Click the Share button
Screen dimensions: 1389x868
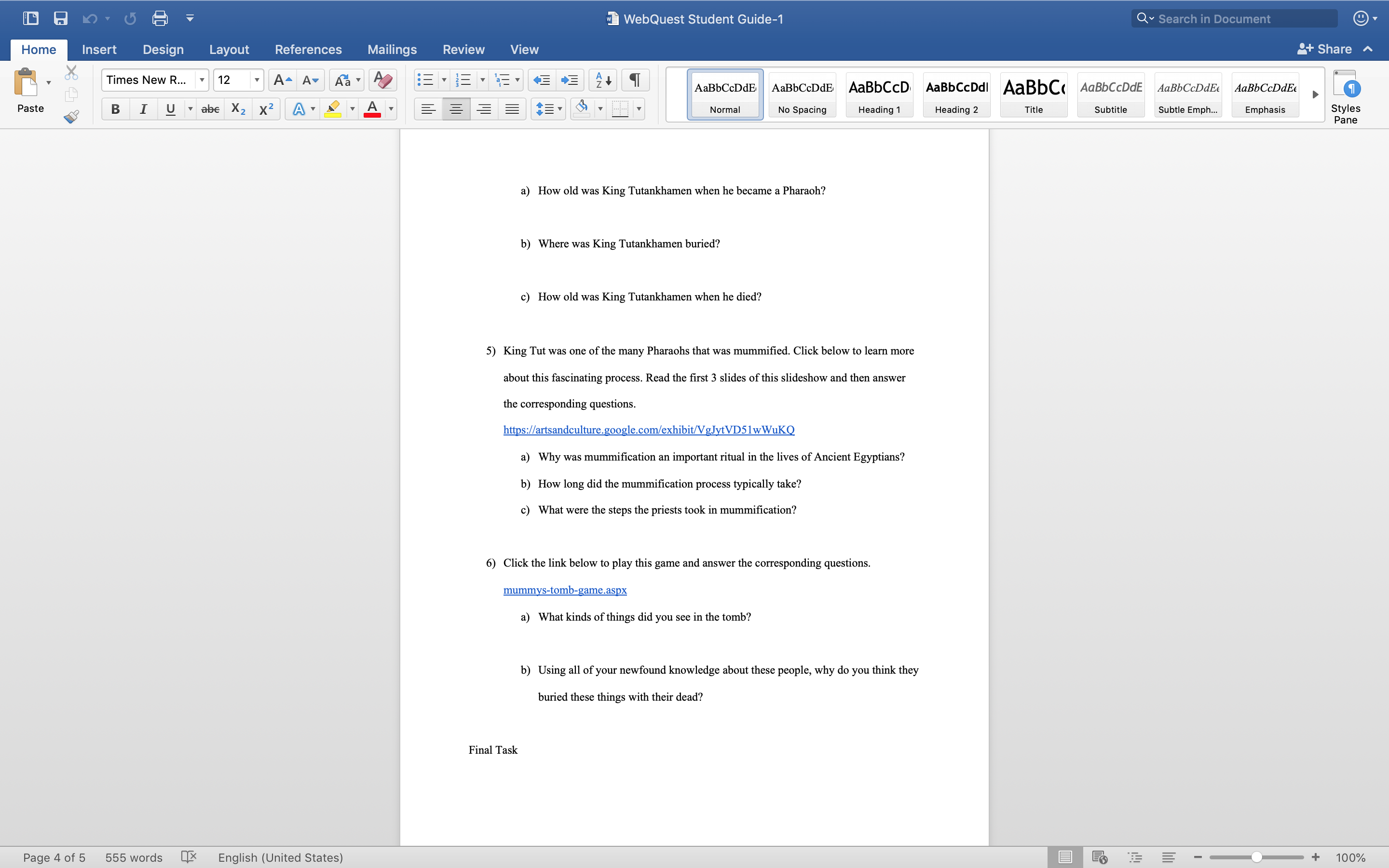click(x=1325, y=49)
